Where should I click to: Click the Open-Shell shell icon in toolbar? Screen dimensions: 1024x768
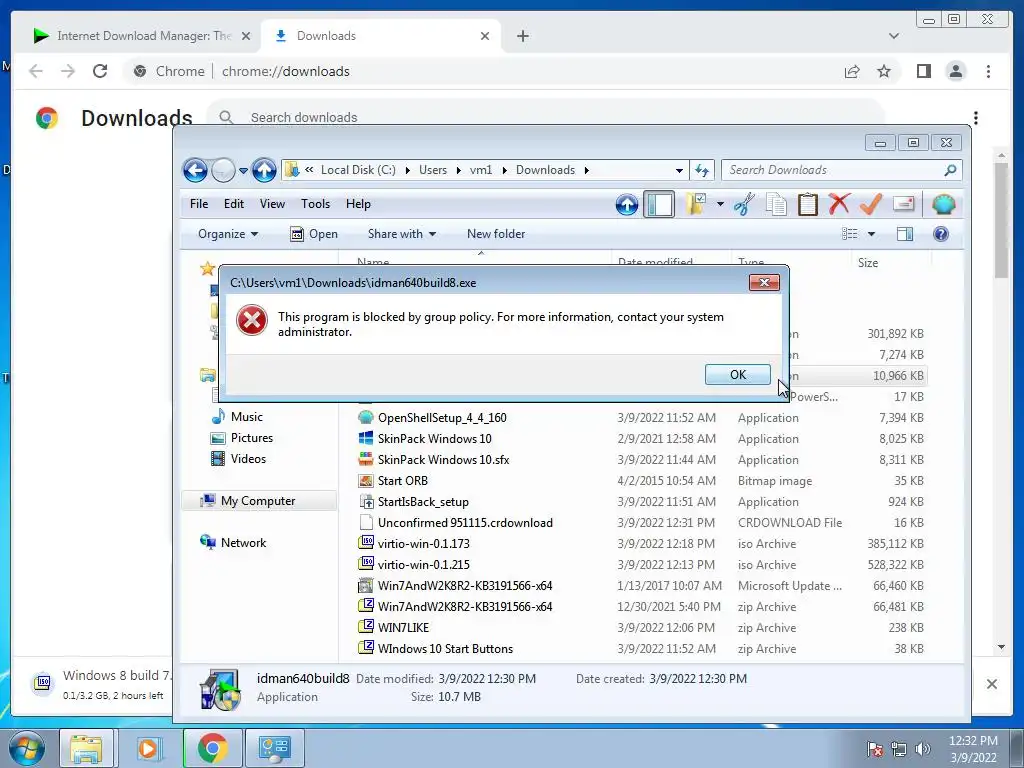point(943,204)
